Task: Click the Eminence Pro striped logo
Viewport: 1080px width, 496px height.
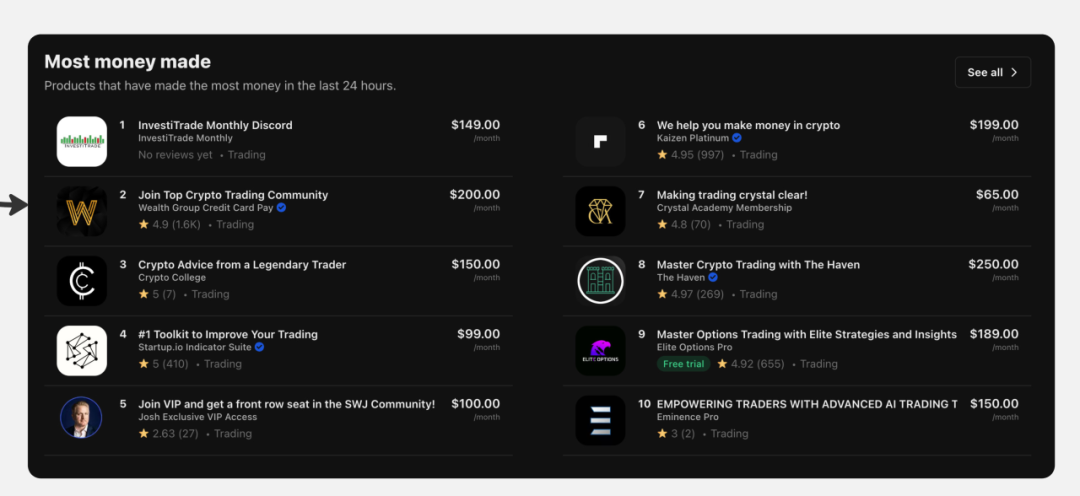Action: (x=600, y=420)
